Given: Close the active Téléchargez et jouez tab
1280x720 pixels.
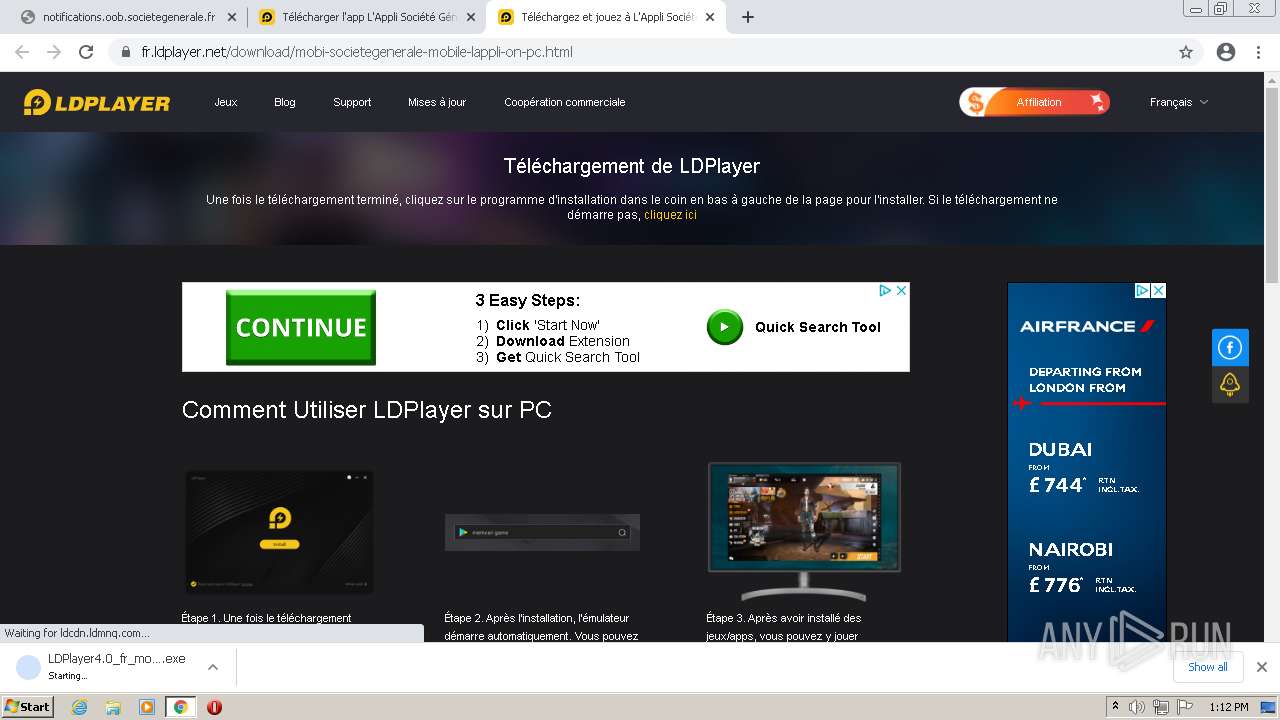Looking at the screenshot, I should [x=710, y=17].
